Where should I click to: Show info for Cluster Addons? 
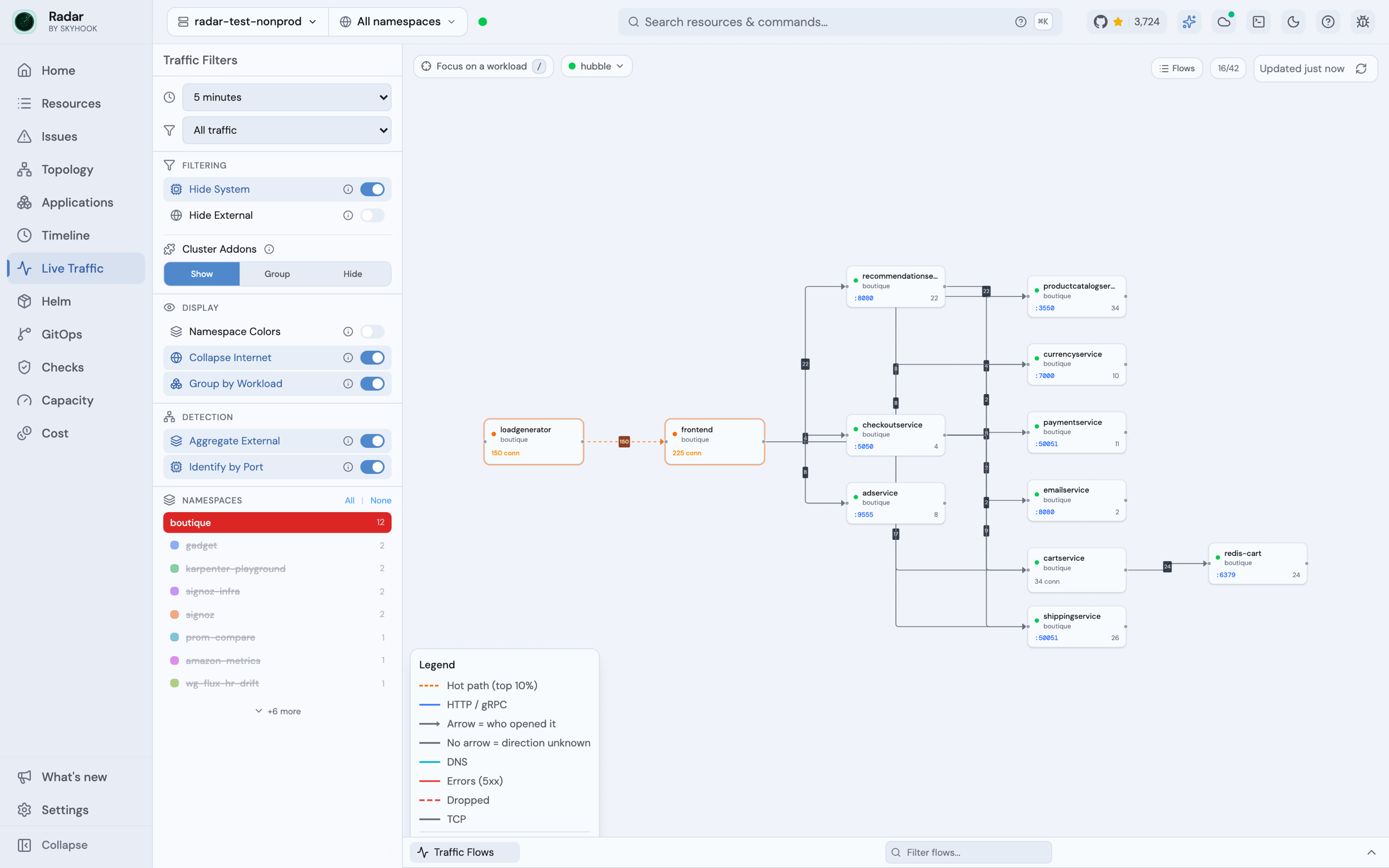[x=269, y=249]
